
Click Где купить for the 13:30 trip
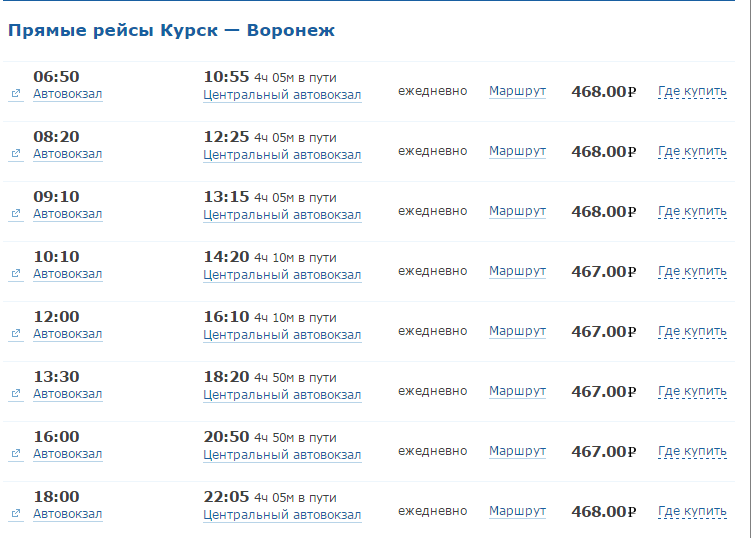692,391
